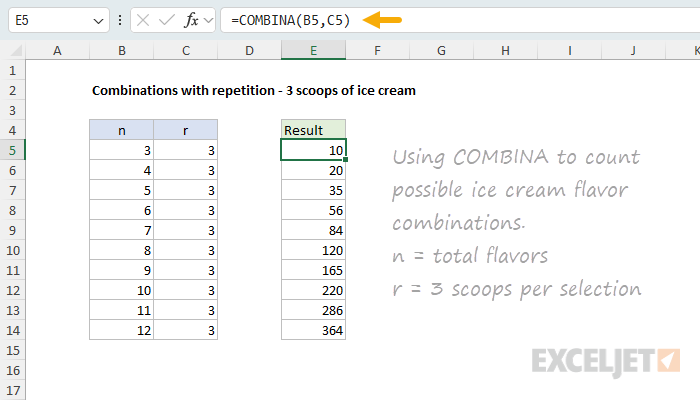
Task: Click n cell with value 8
Action: coord(121,250)
